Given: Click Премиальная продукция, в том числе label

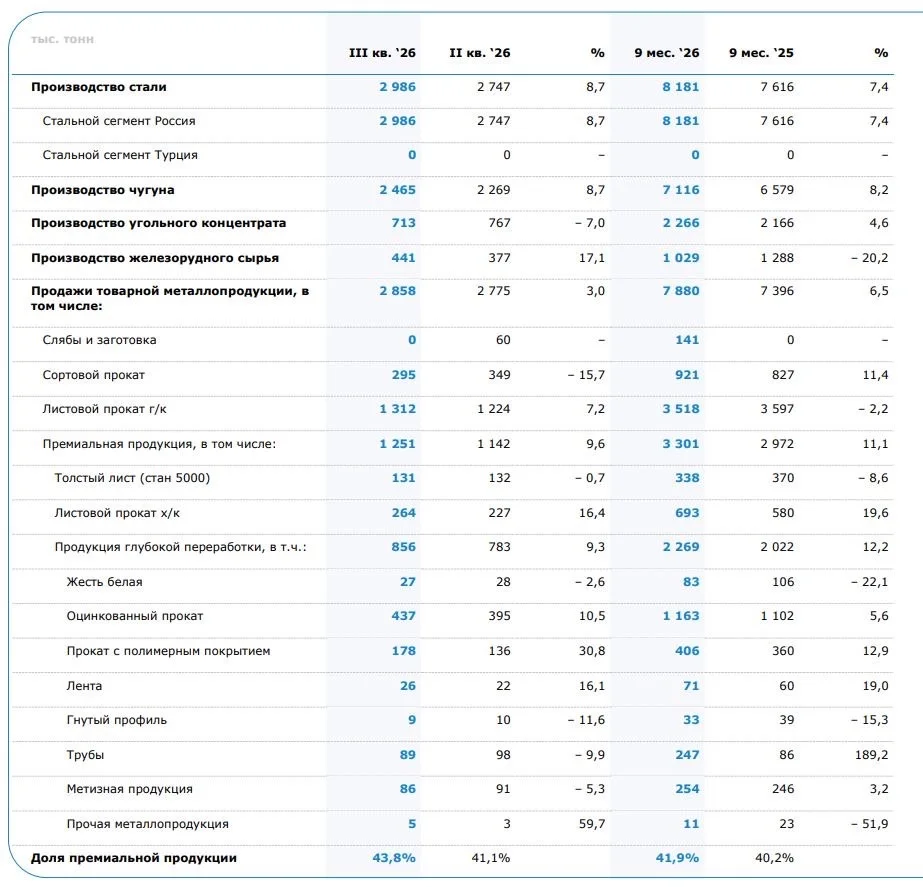Looking at the screenshot, I should [x=159, y=444].
